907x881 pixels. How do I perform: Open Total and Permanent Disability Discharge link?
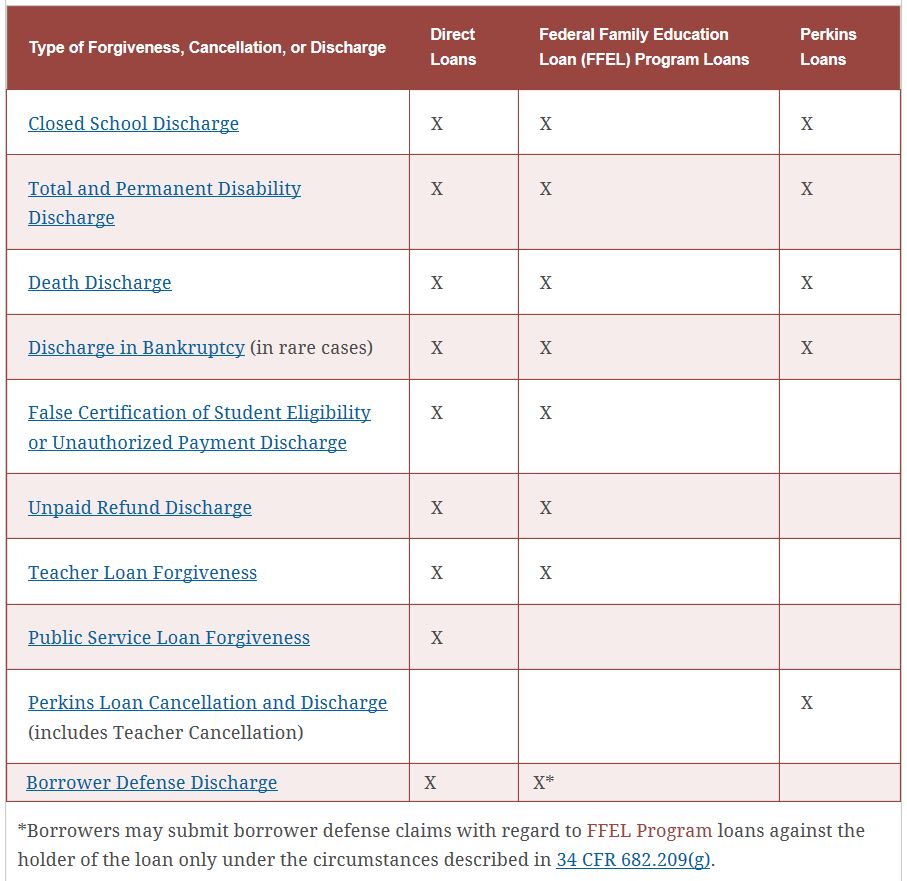(164, 189)
